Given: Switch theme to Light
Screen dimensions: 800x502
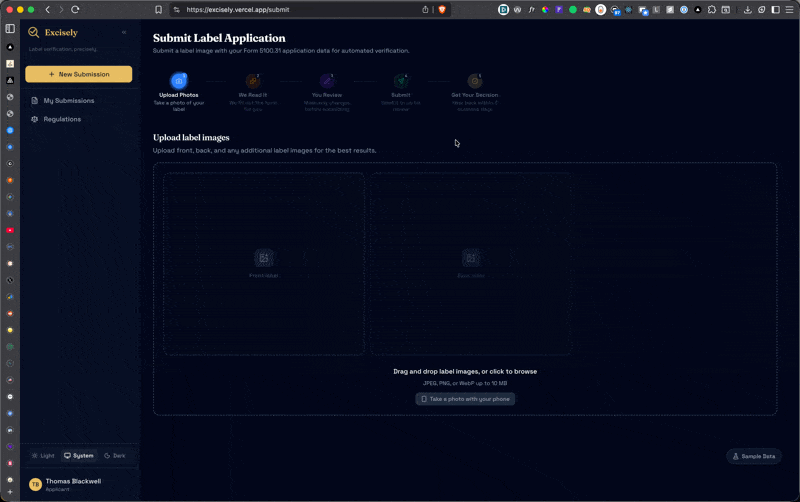Looking at the screenshot, I should pyautogui.click(x=43, y=456).
